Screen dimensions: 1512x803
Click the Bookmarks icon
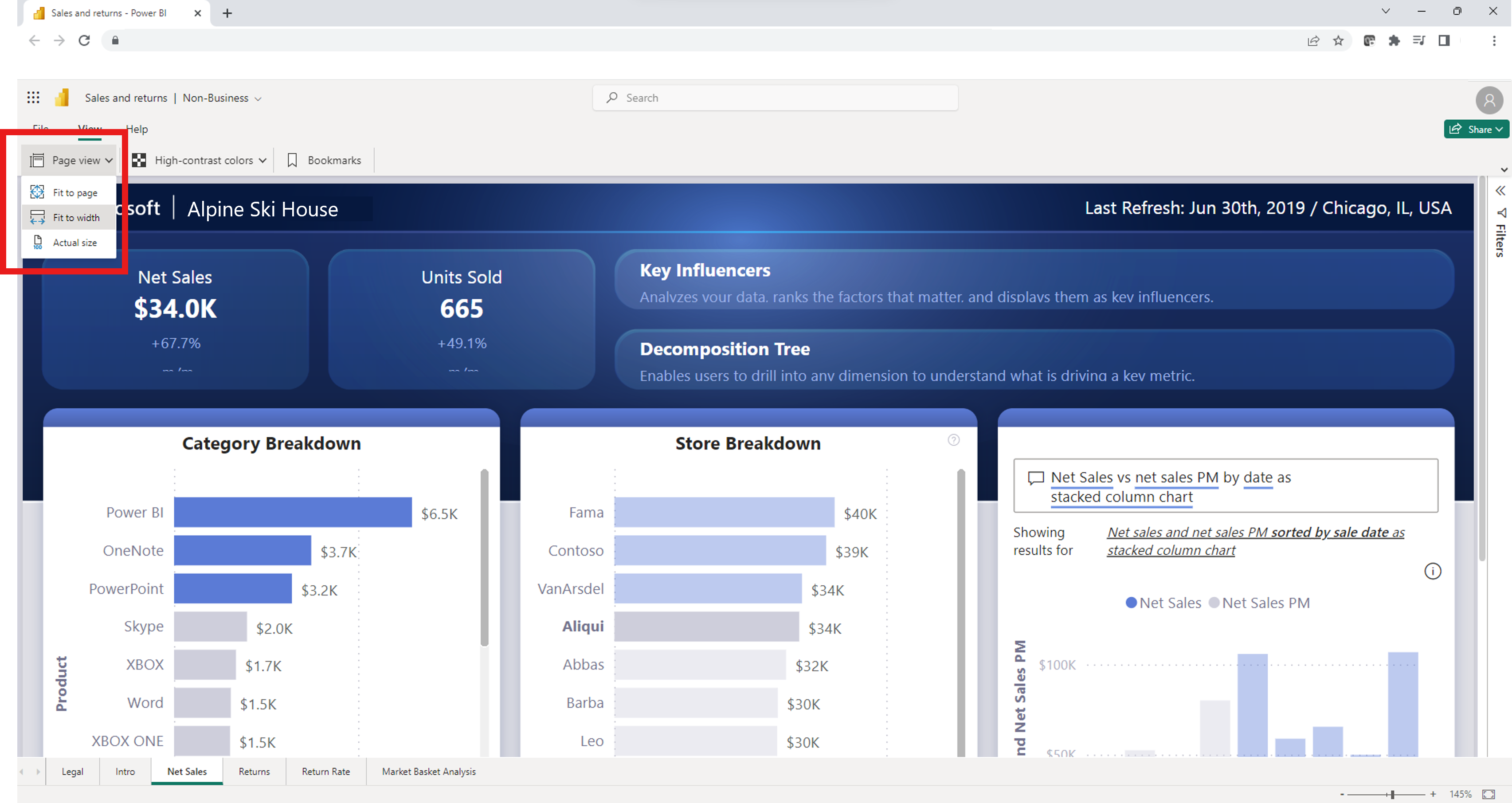tap(293, 159)
